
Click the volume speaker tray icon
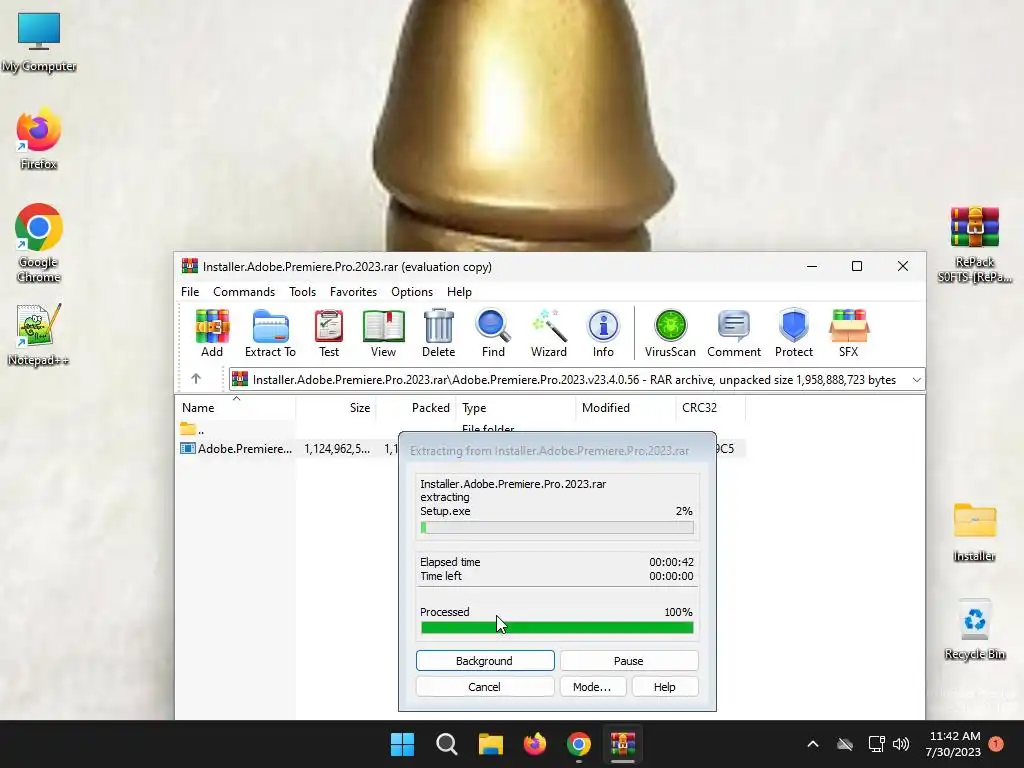901,744
